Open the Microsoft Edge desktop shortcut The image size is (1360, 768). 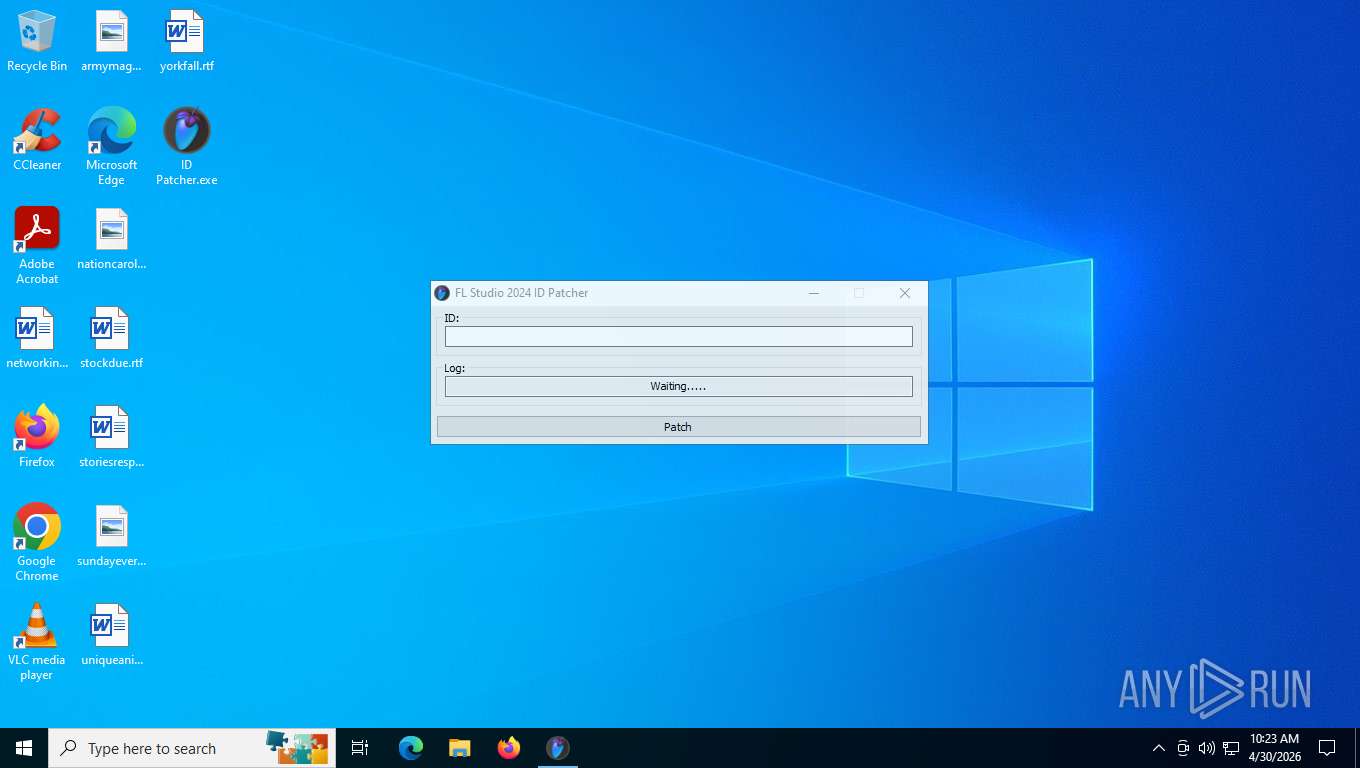coord(111,147)
